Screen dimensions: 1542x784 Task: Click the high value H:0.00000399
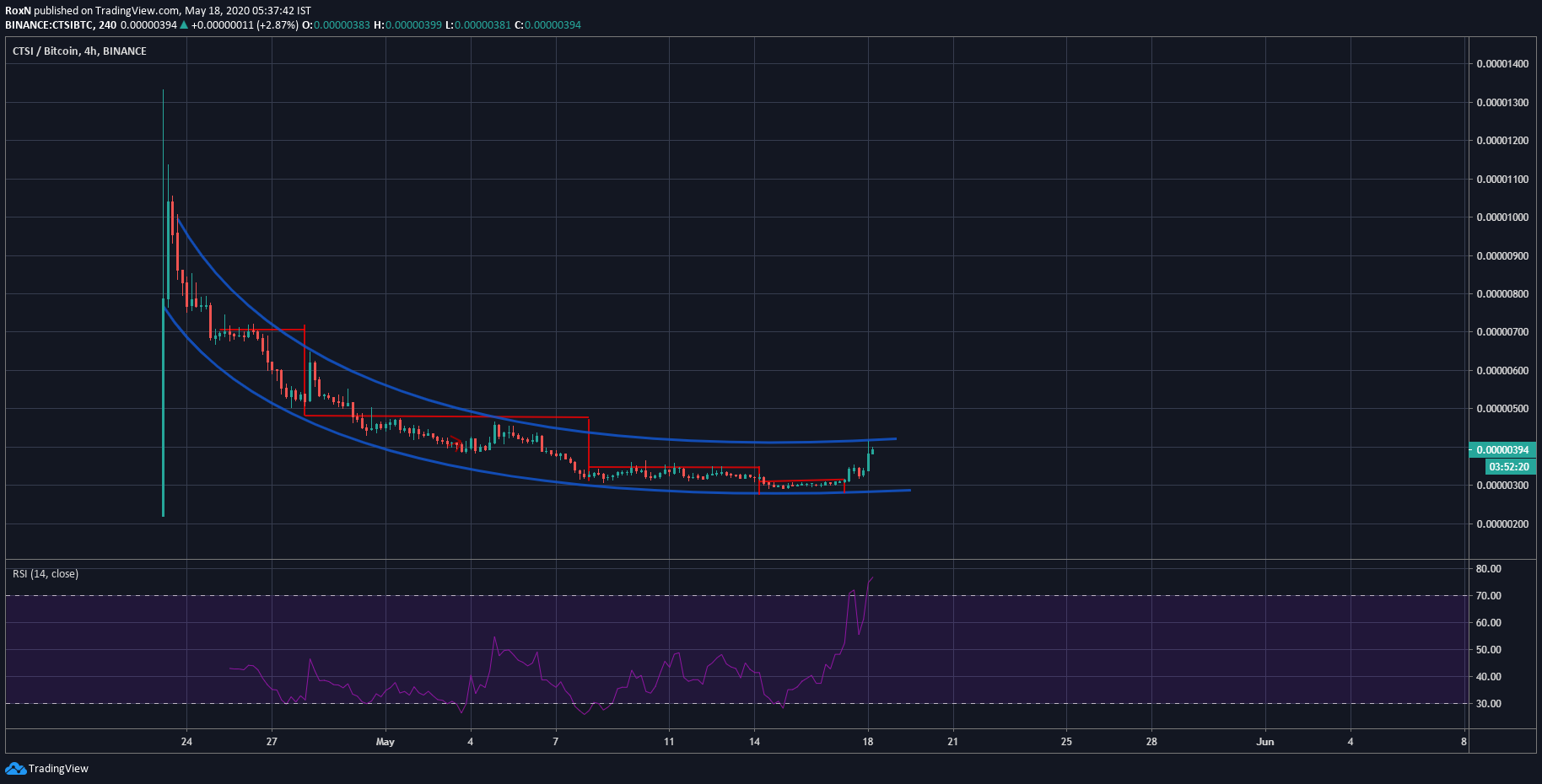(407, 25)
